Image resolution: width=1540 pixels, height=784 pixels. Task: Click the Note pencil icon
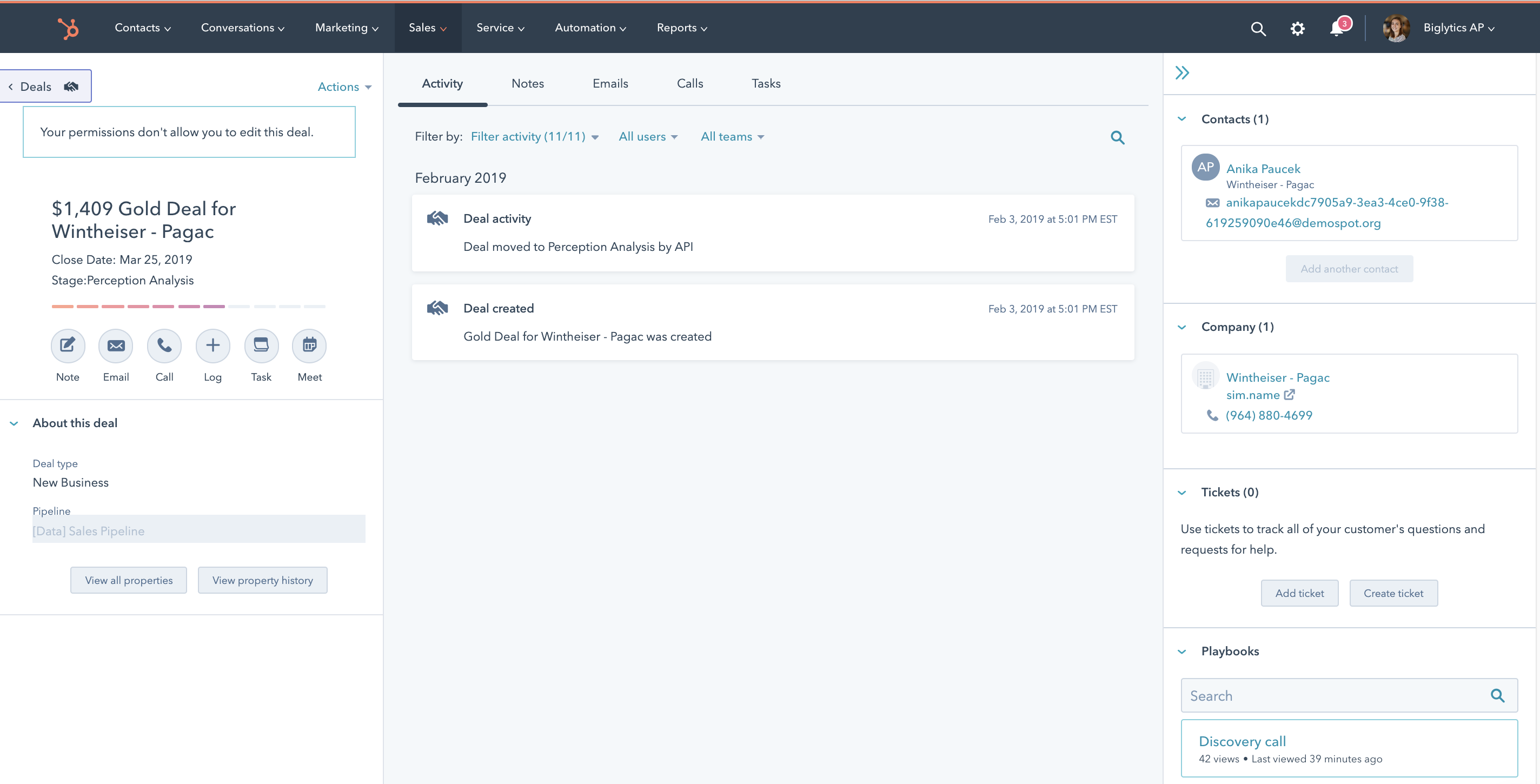(x=68, y=346)
